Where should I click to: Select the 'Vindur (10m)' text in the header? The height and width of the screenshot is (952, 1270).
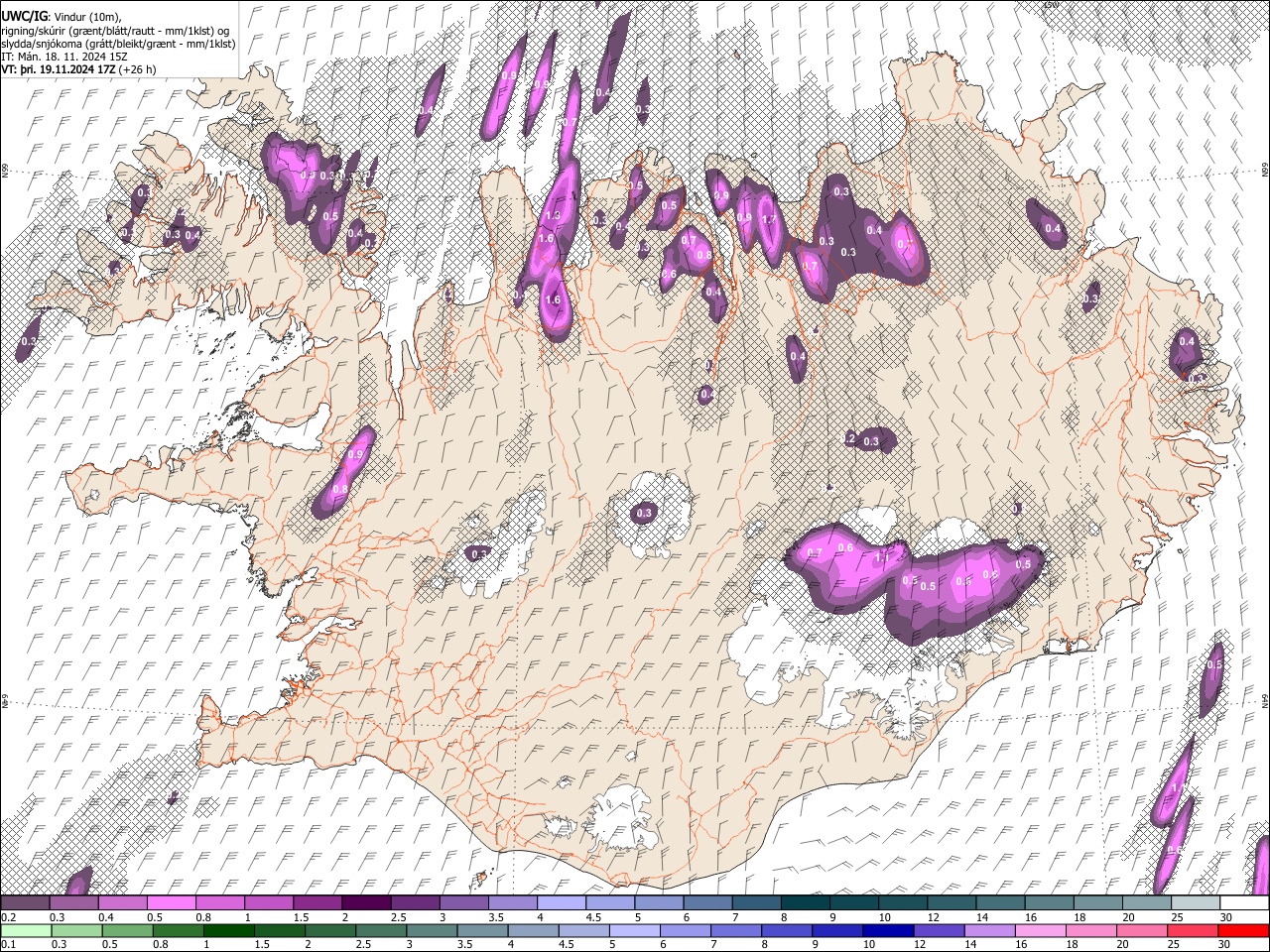(x=86, y=17)
